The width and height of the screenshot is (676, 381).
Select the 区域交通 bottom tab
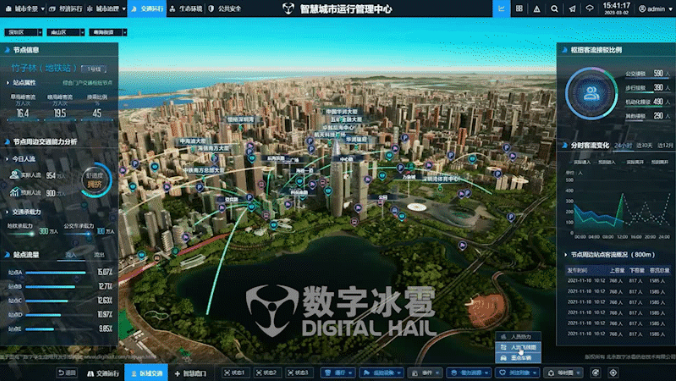[146, 373]
